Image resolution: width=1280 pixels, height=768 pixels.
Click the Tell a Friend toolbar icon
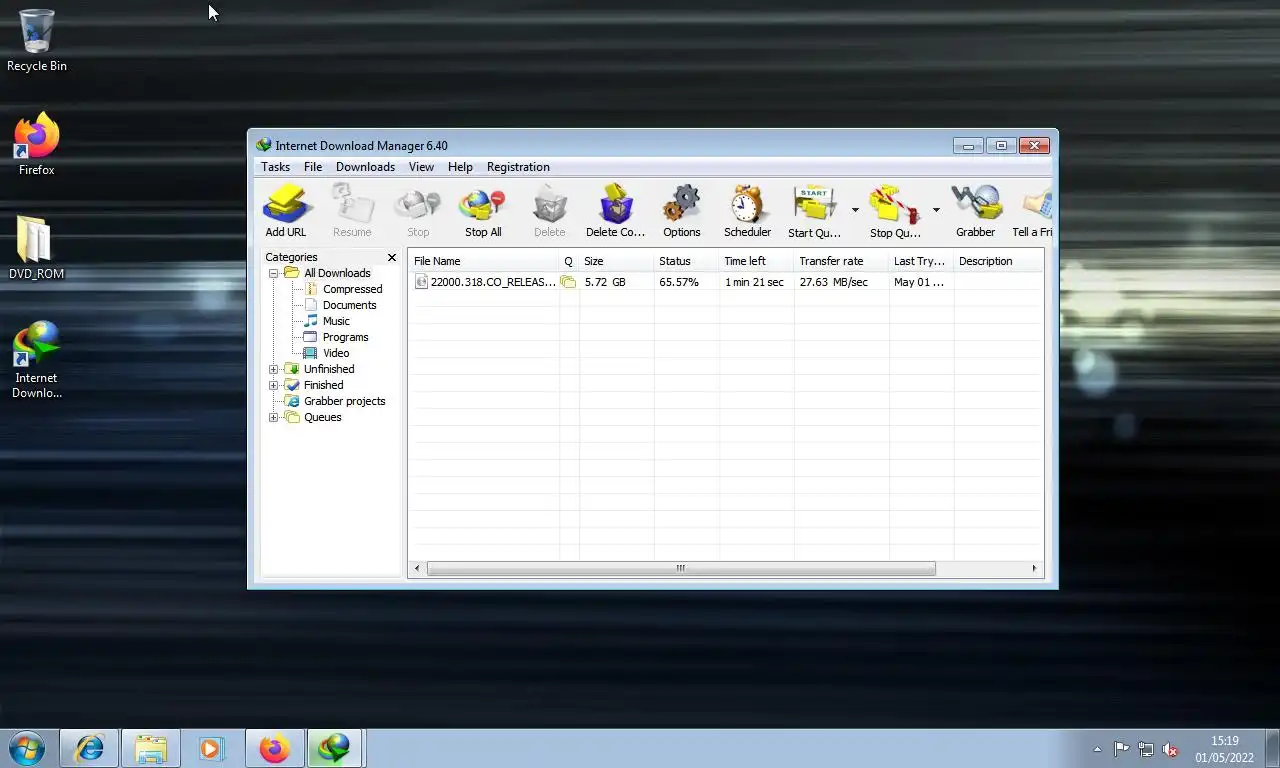1033,211
